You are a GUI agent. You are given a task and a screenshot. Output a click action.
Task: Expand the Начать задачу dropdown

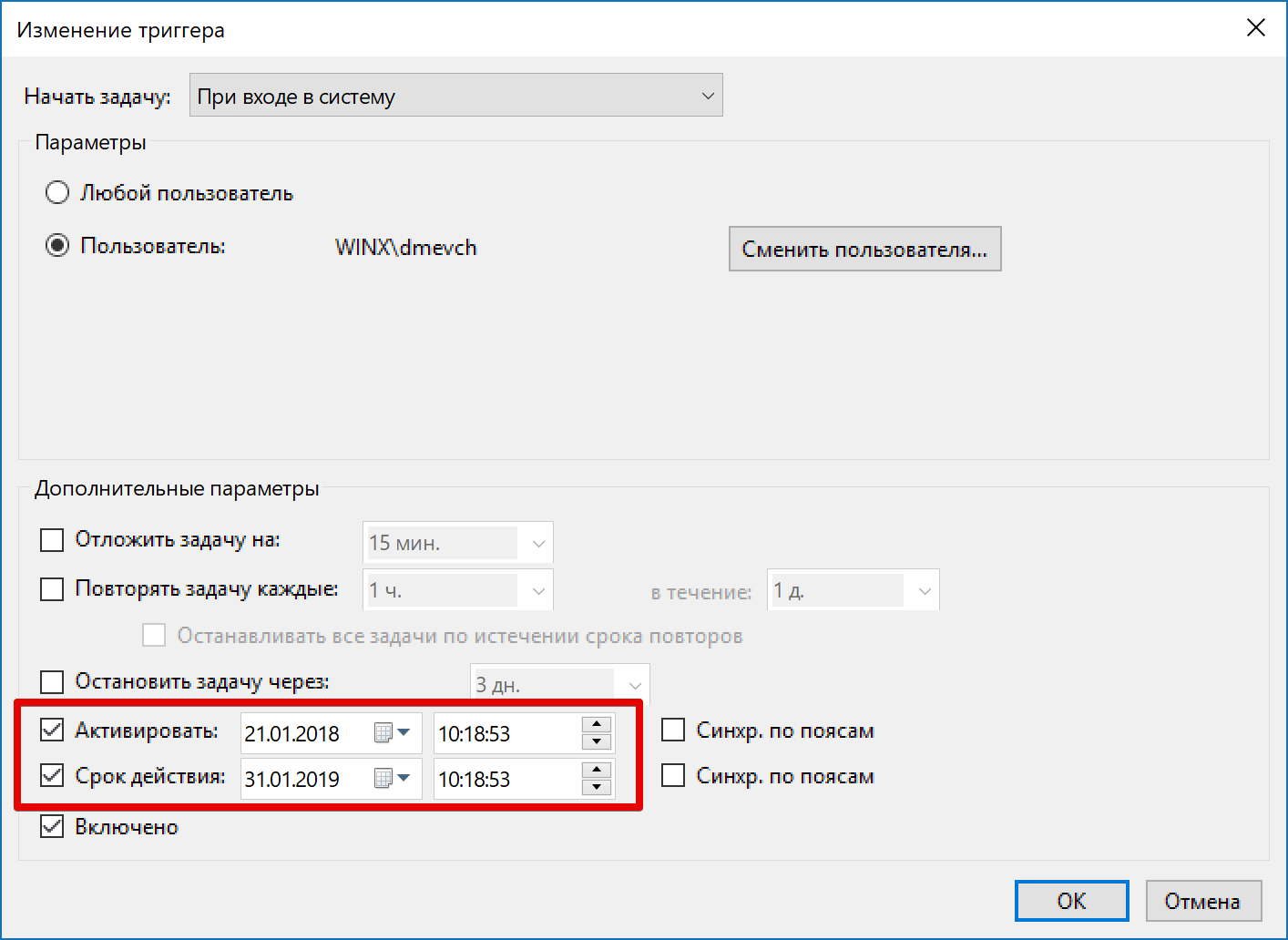tap(455, 96)
